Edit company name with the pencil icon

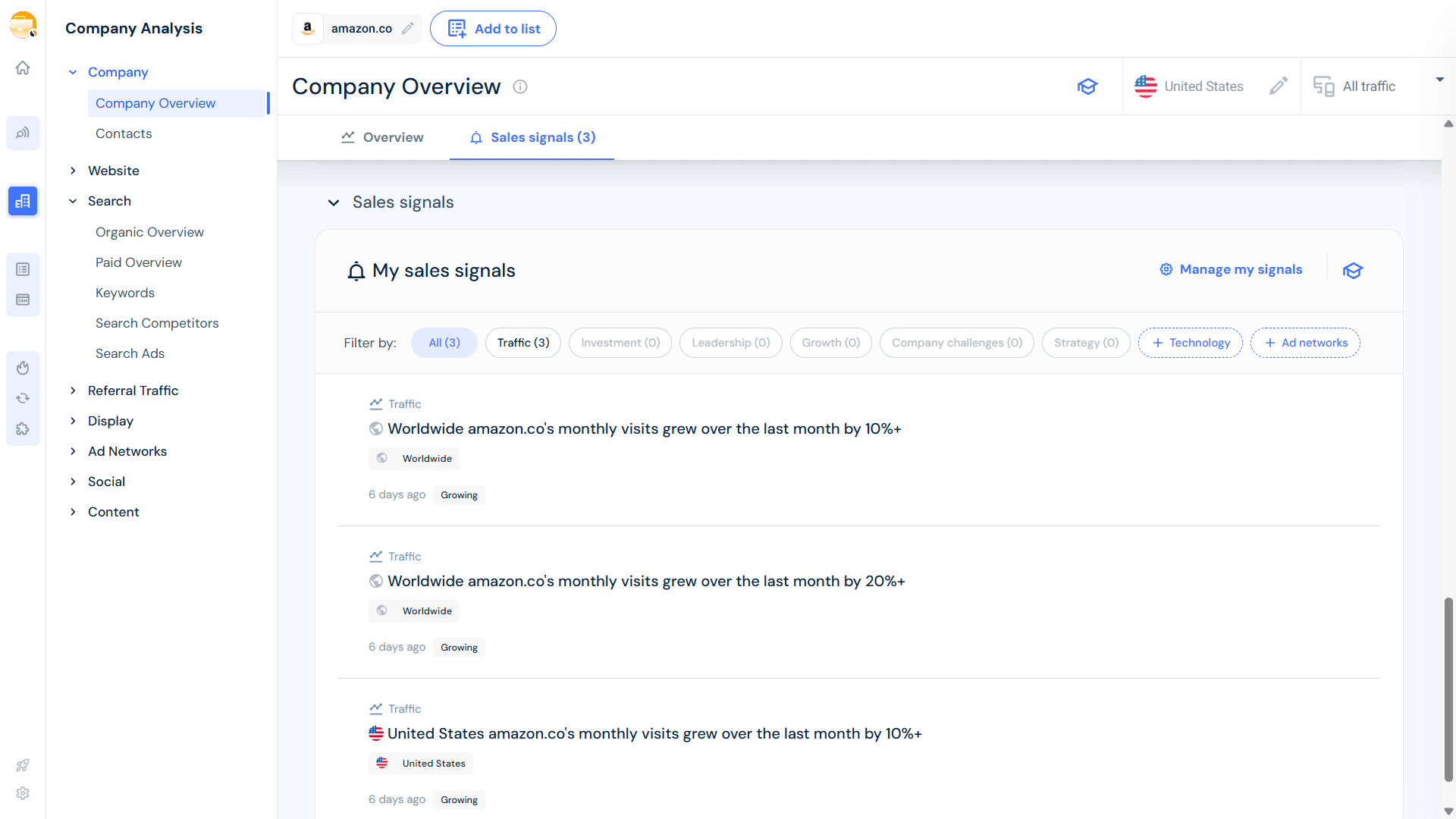(x=408, y=28)
